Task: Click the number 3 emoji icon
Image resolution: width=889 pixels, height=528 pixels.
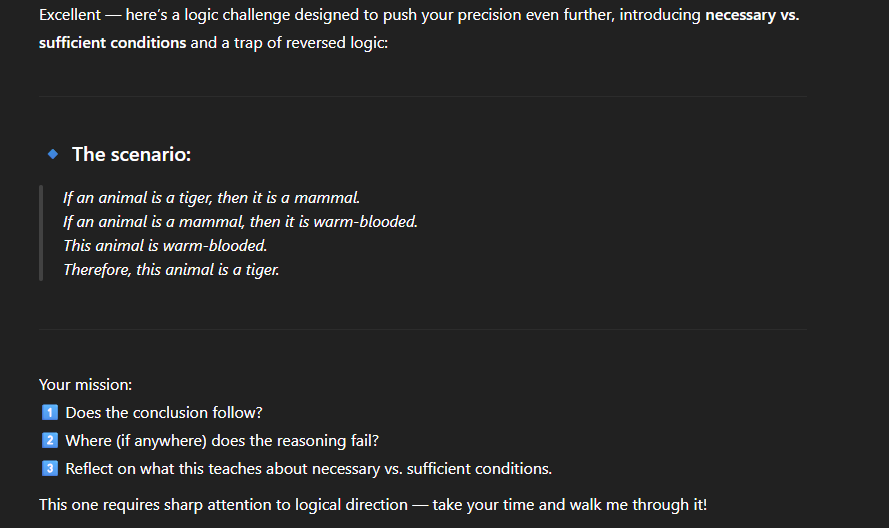Action: tap(50, 468)
